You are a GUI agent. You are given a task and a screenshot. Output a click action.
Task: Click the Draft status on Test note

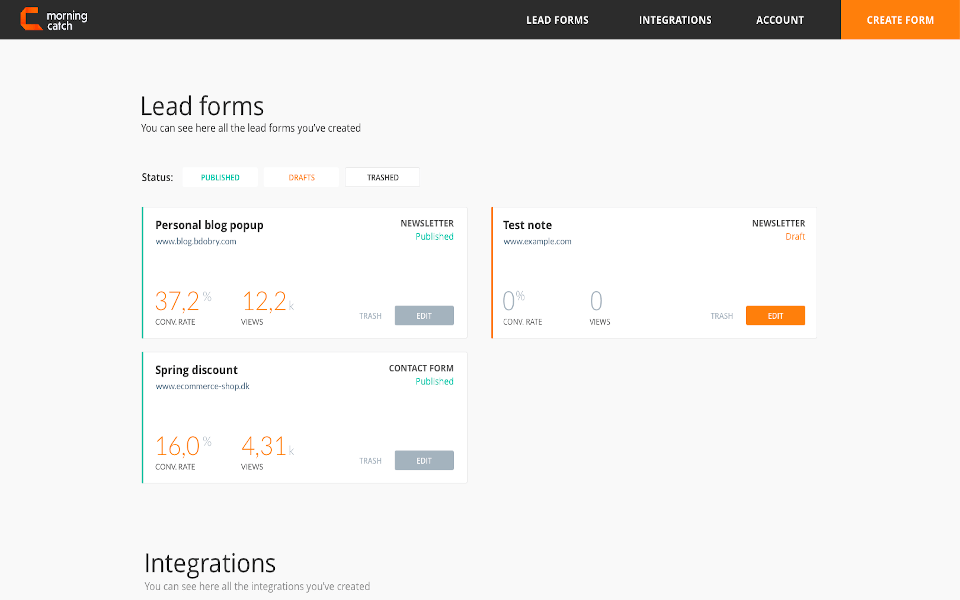coord(795,237)
